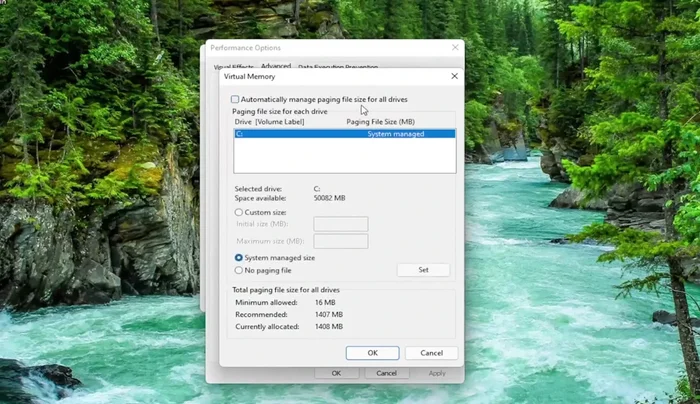Image resolution: width=700 pixels, height=404 pixels.
Task: Choose System managed size option
Action: (x=238, y=258)
